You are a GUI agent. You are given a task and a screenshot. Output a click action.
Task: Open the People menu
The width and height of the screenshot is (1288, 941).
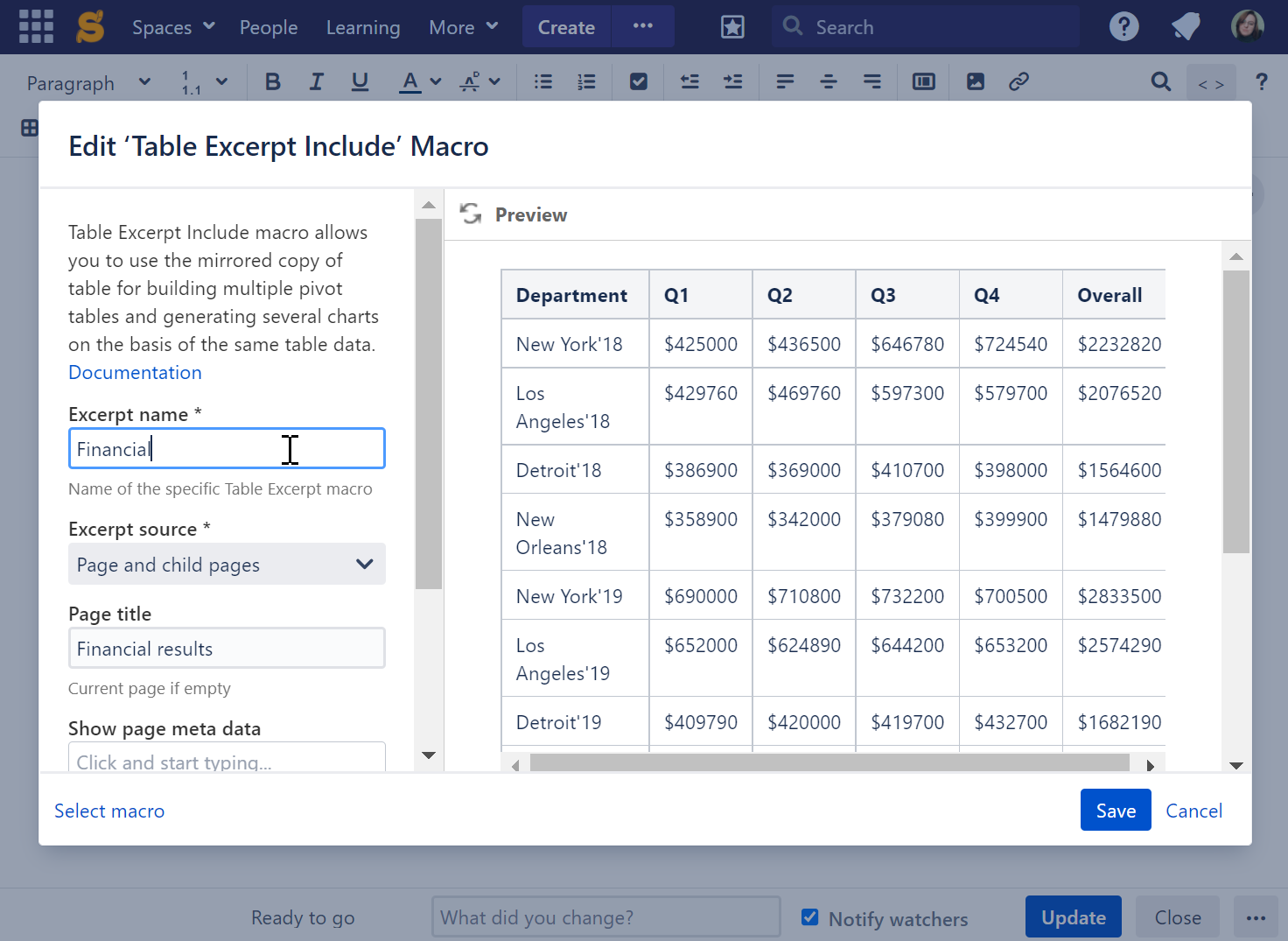coord(269,27)
